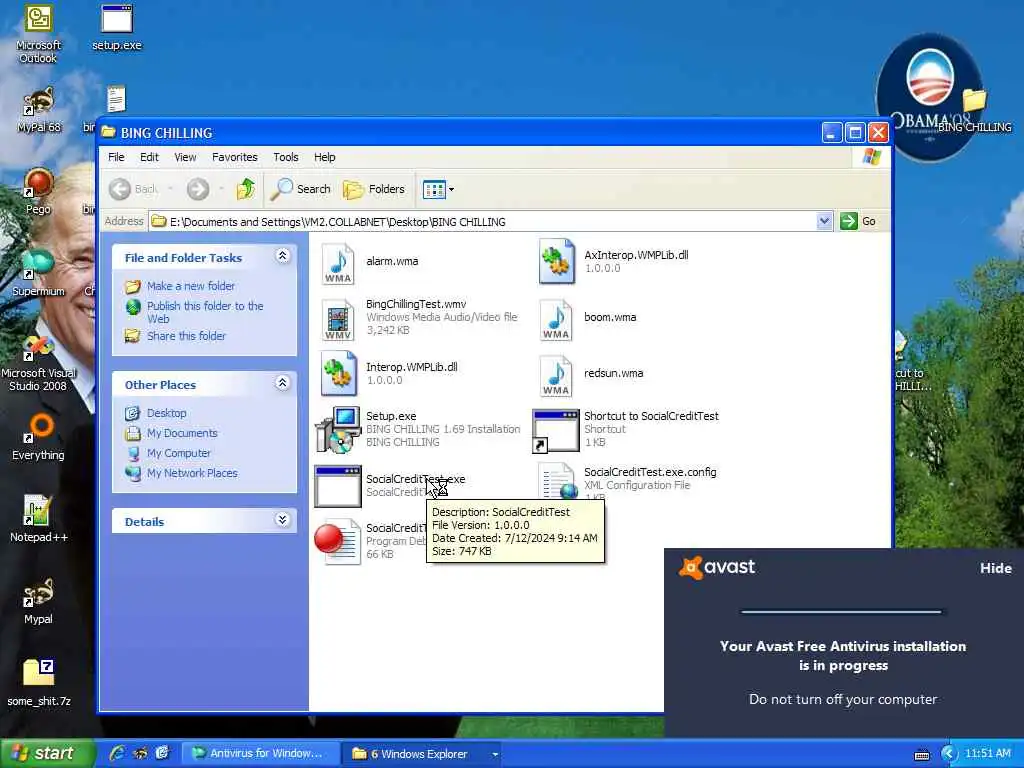Viewport: 1024px width, 768px height.
Task: Collapse File and Folder Tasks panel
Action: point(282,256)
